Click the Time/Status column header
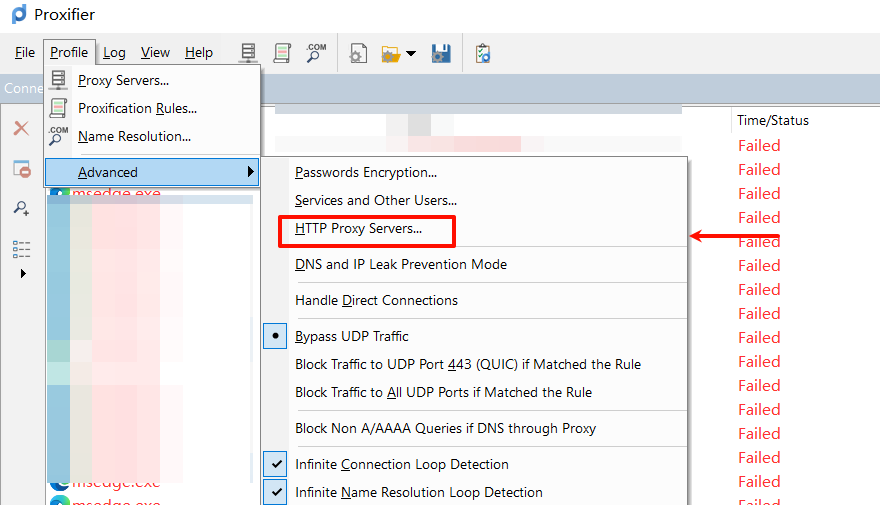Image resolution: width=880 pixels, height=505 pixels. click(x=773, y=120)
